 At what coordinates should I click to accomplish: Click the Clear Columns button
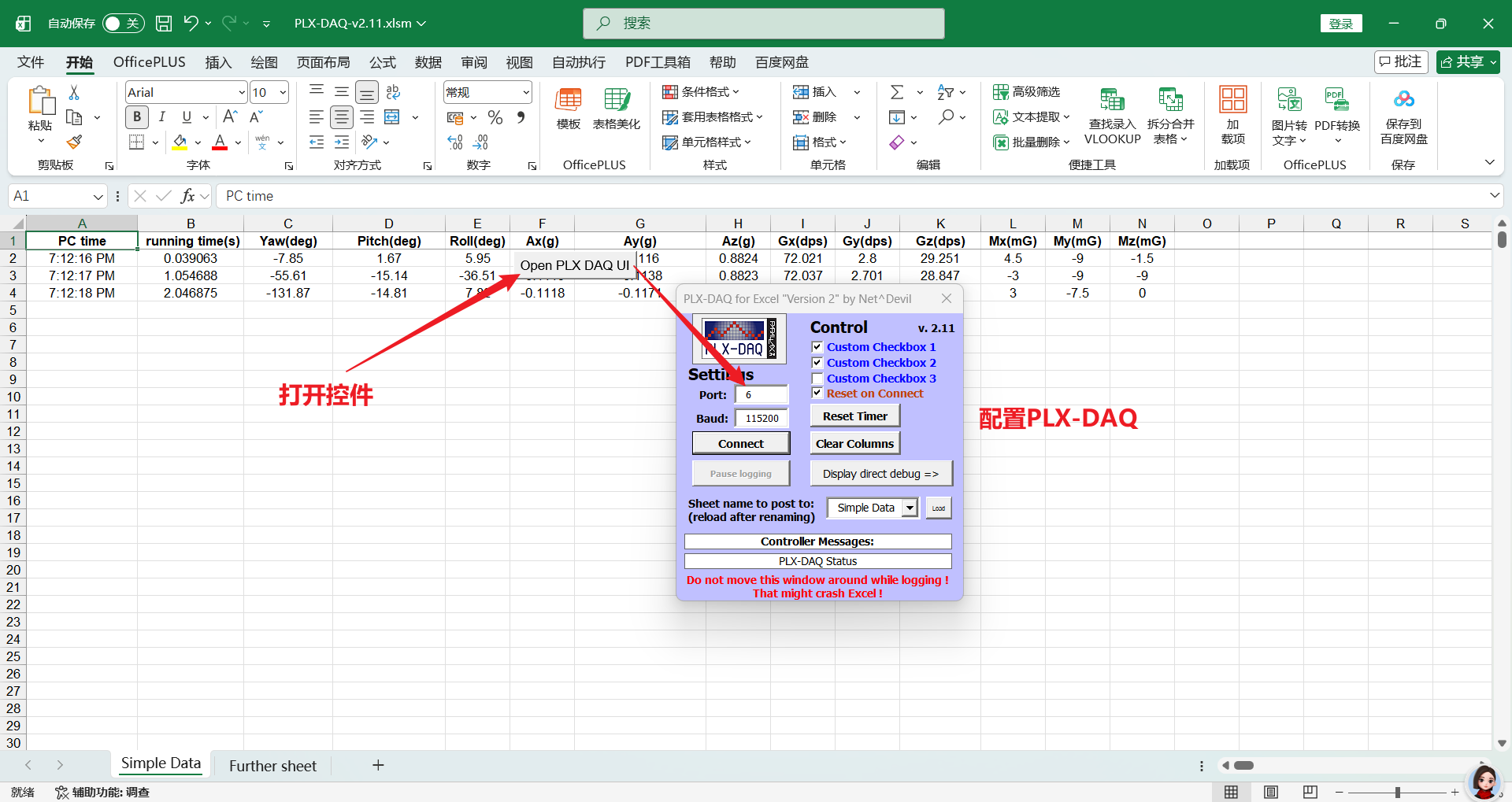tap(855, 443)
